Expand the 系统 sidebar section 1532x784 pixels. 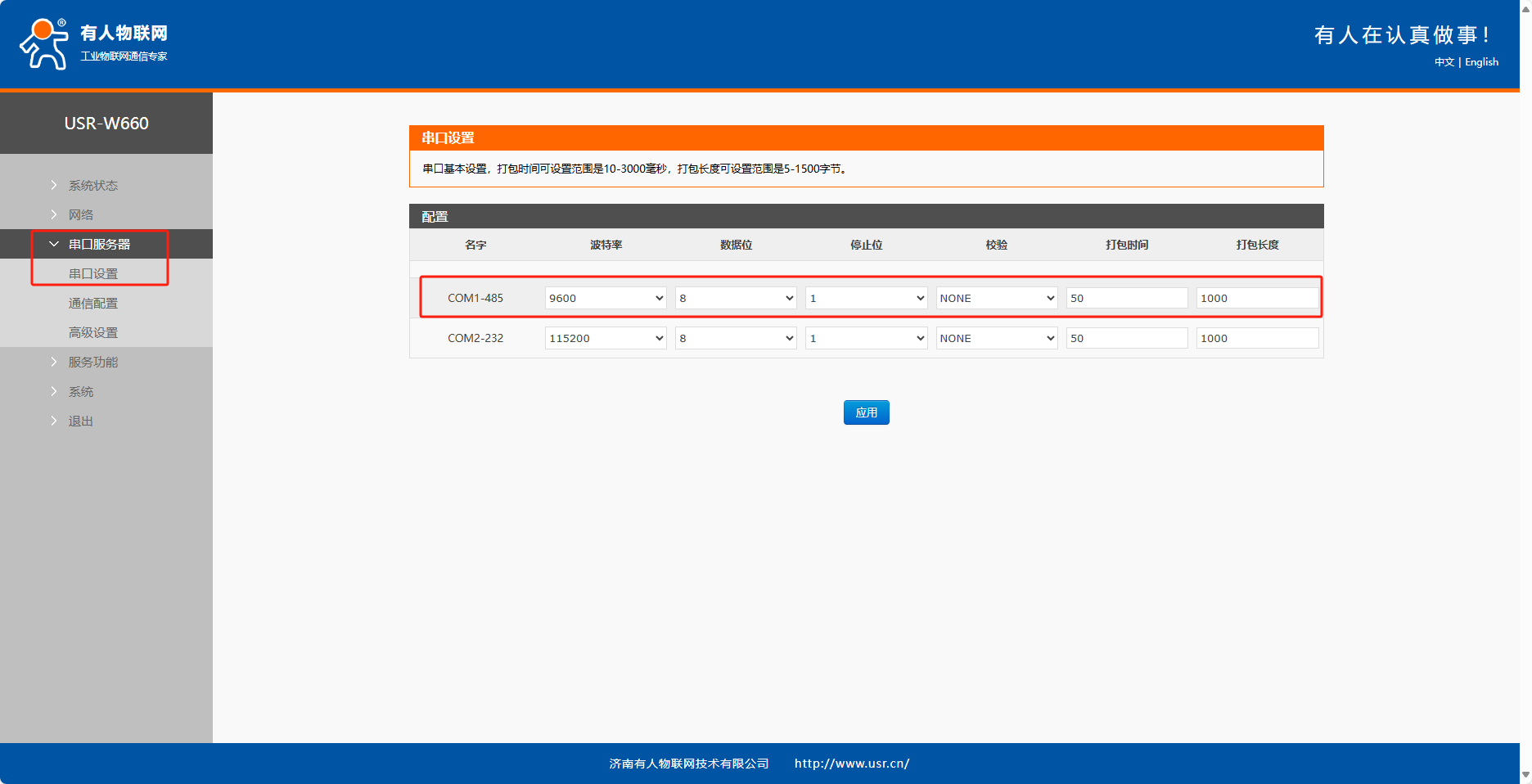[80, 392]
